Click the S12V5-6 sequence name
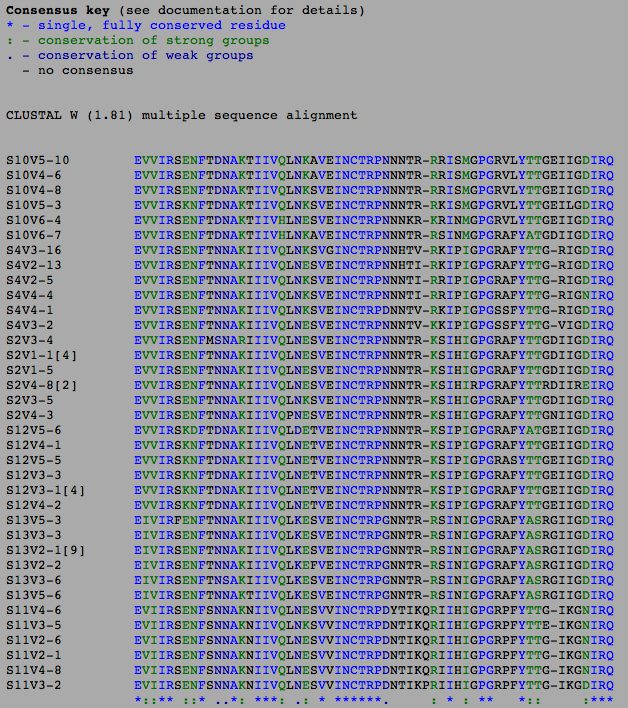This screenshot has width=628, height=708. pyautogui.click(x=34, y=430)
